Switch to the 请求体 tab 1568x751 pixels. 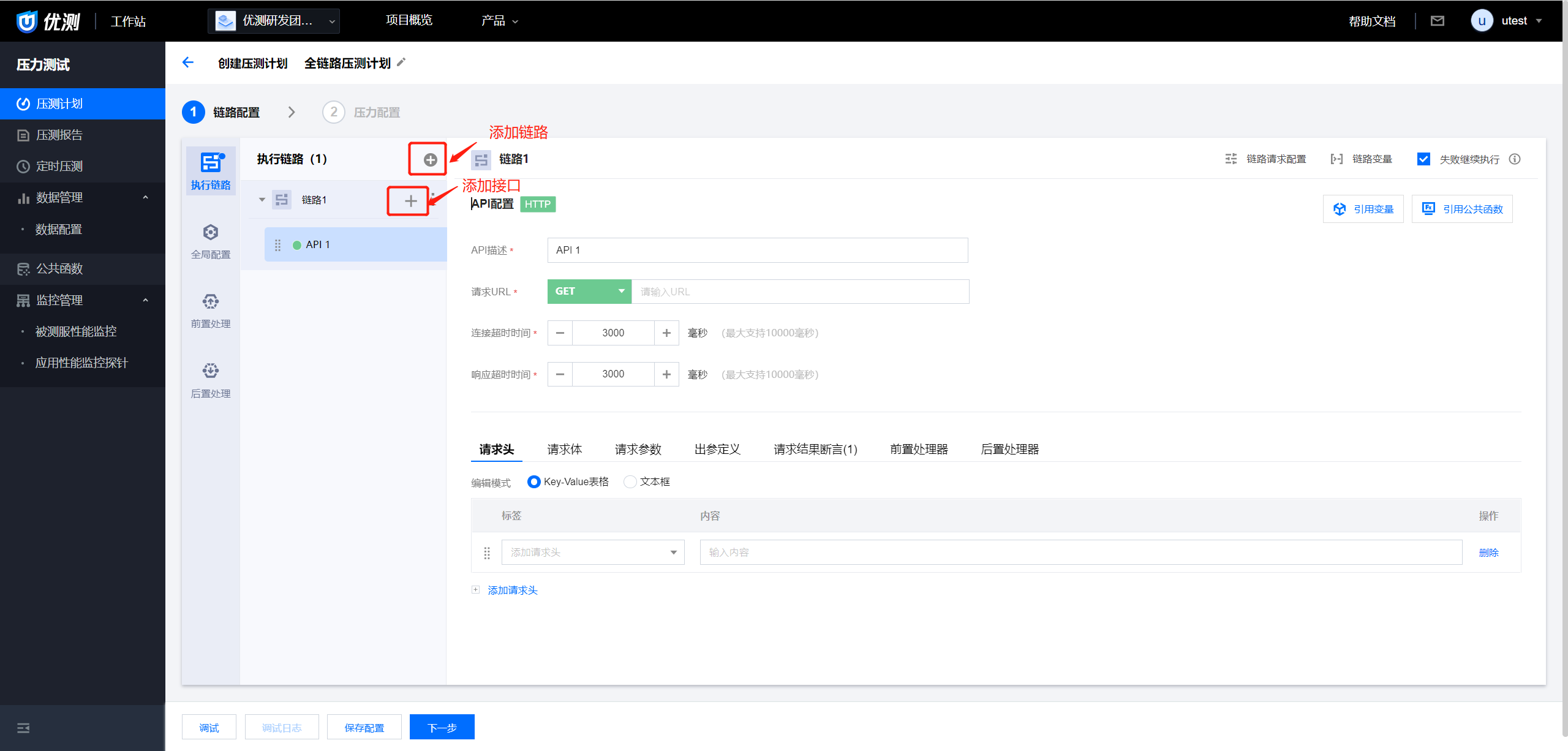pos(564,450)
